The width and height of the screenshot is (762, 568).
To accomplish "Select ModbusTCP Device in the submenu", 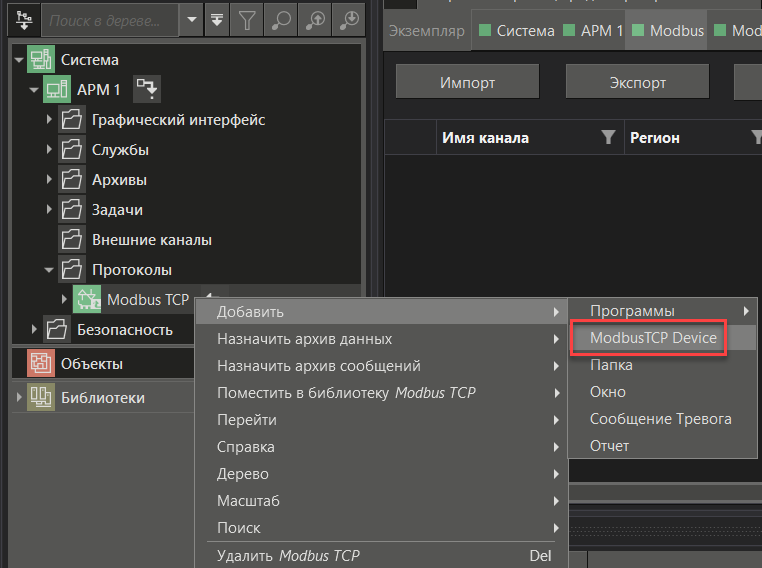I will coord(653,338).
